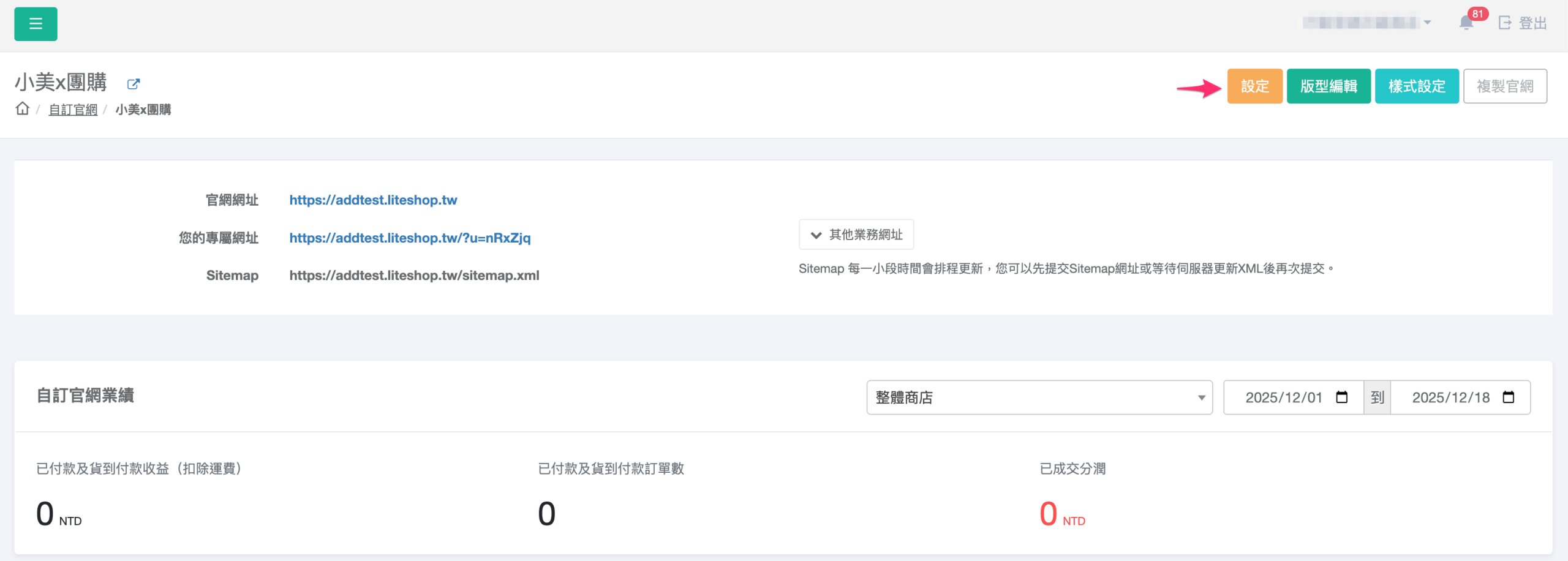Screen dimensions: 1568x561
Task: Click the 複製官網 button
Action: [1505, 86]
